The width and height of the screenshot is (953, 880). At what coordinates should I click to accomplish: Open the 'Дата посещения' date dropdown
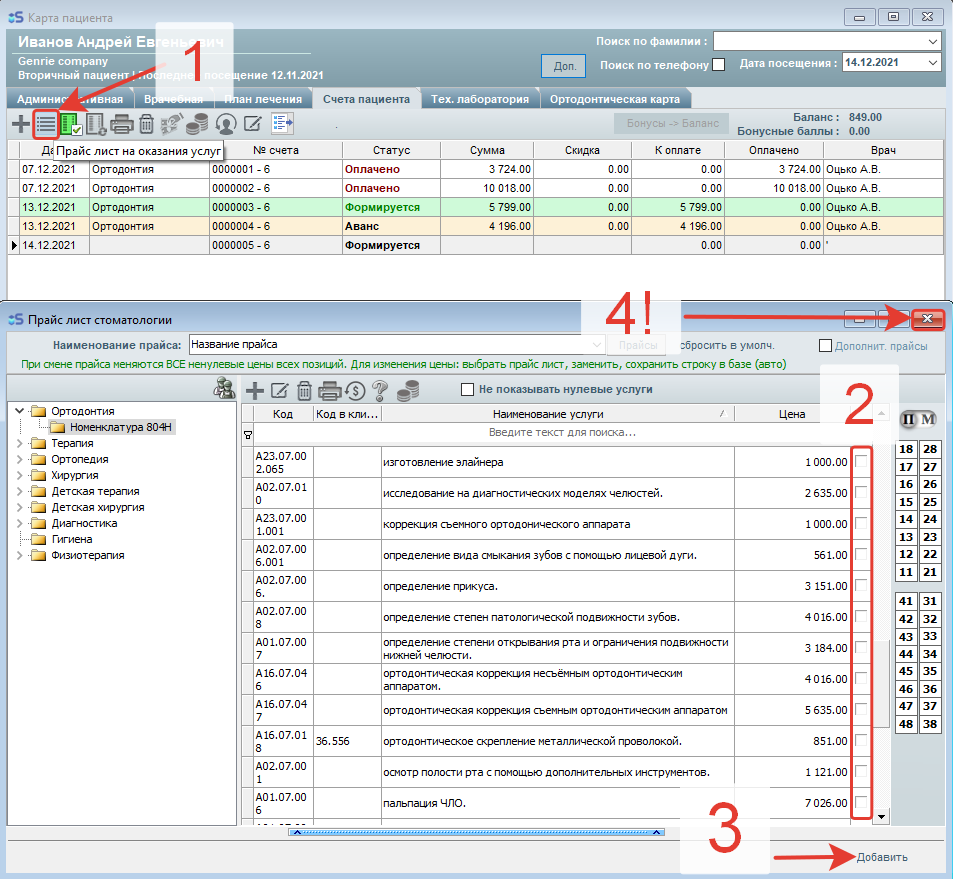point(933,62)
